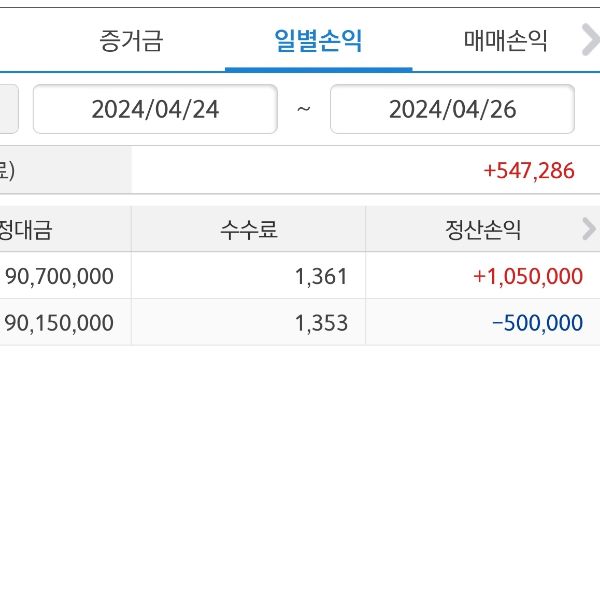Click the +1,050,000 profit entry
Viewport: 600px width, 600px height.
(x=529, y=276)
